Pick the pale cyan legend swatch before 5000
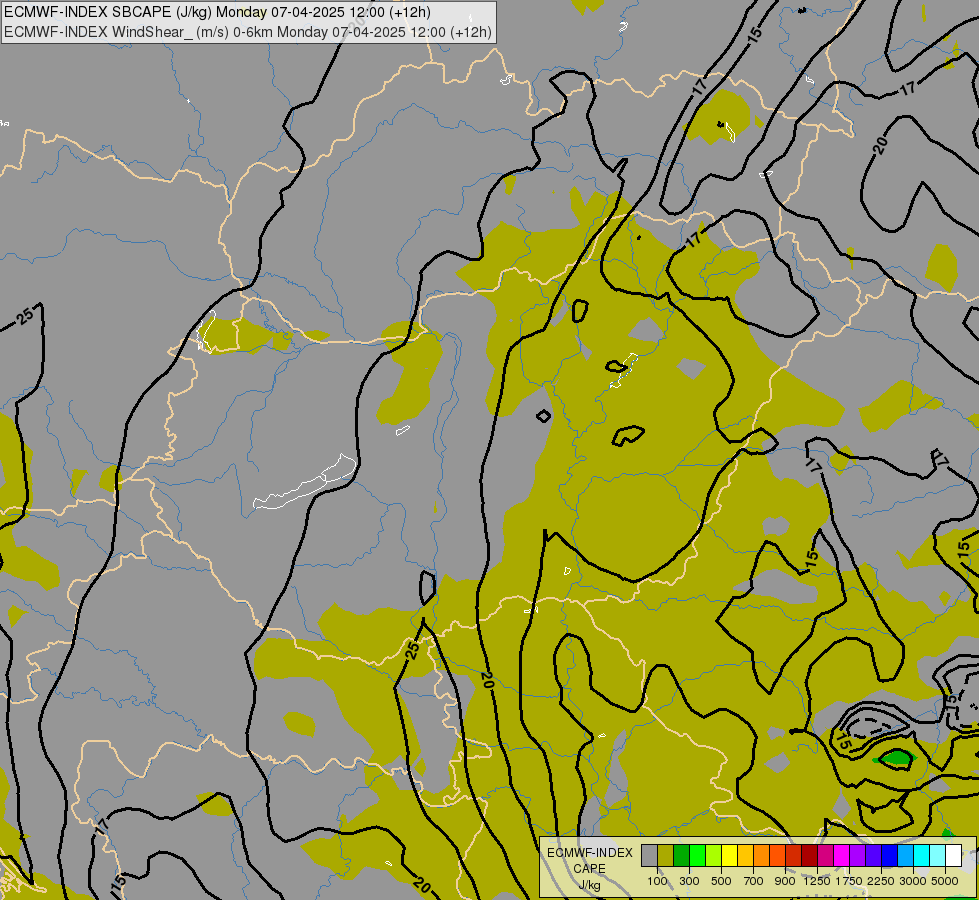 point(937,856)
